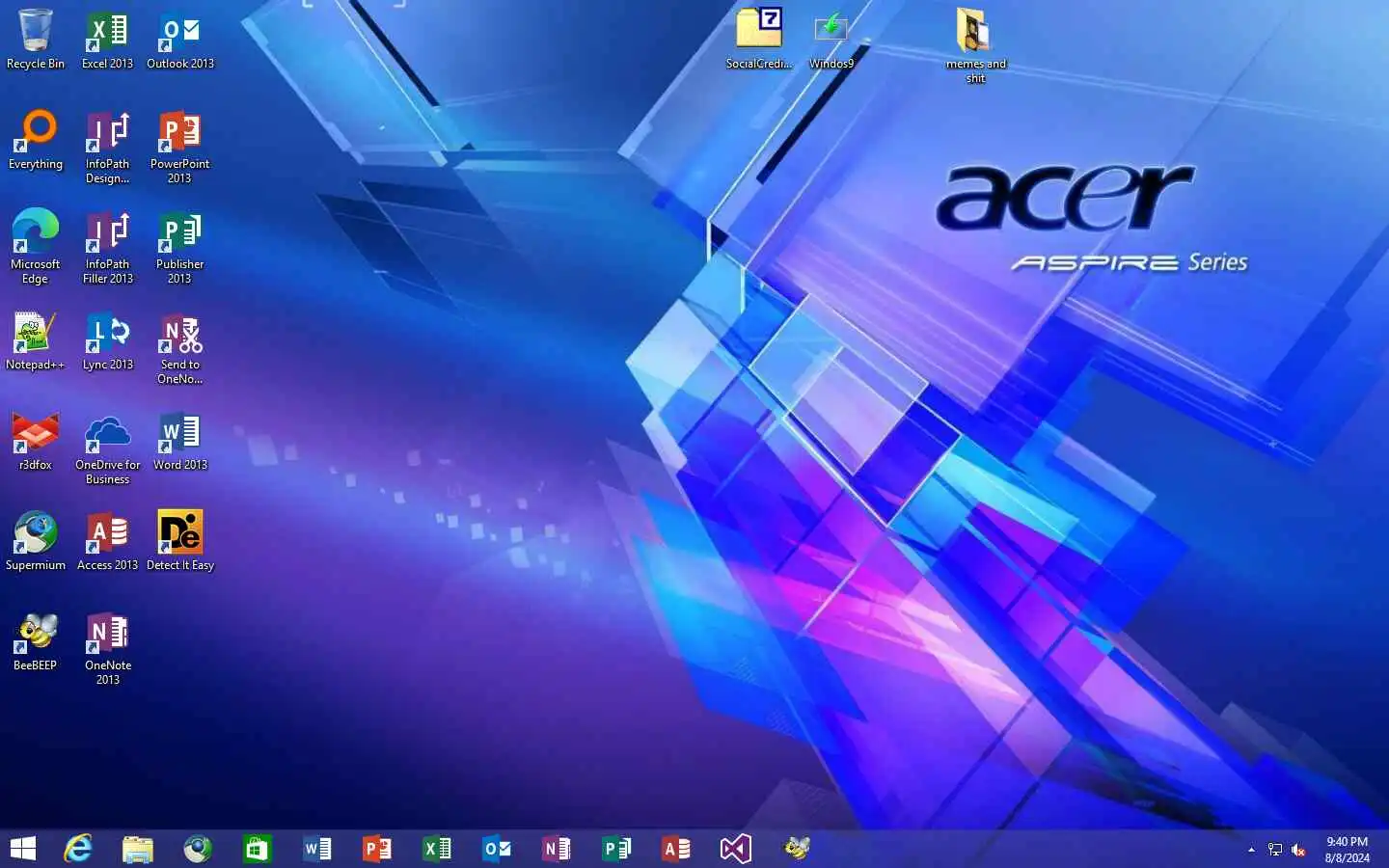1389x868 pixels.
Task: Open Visual Studio from the taskbar
Action: tap(736, 849)
